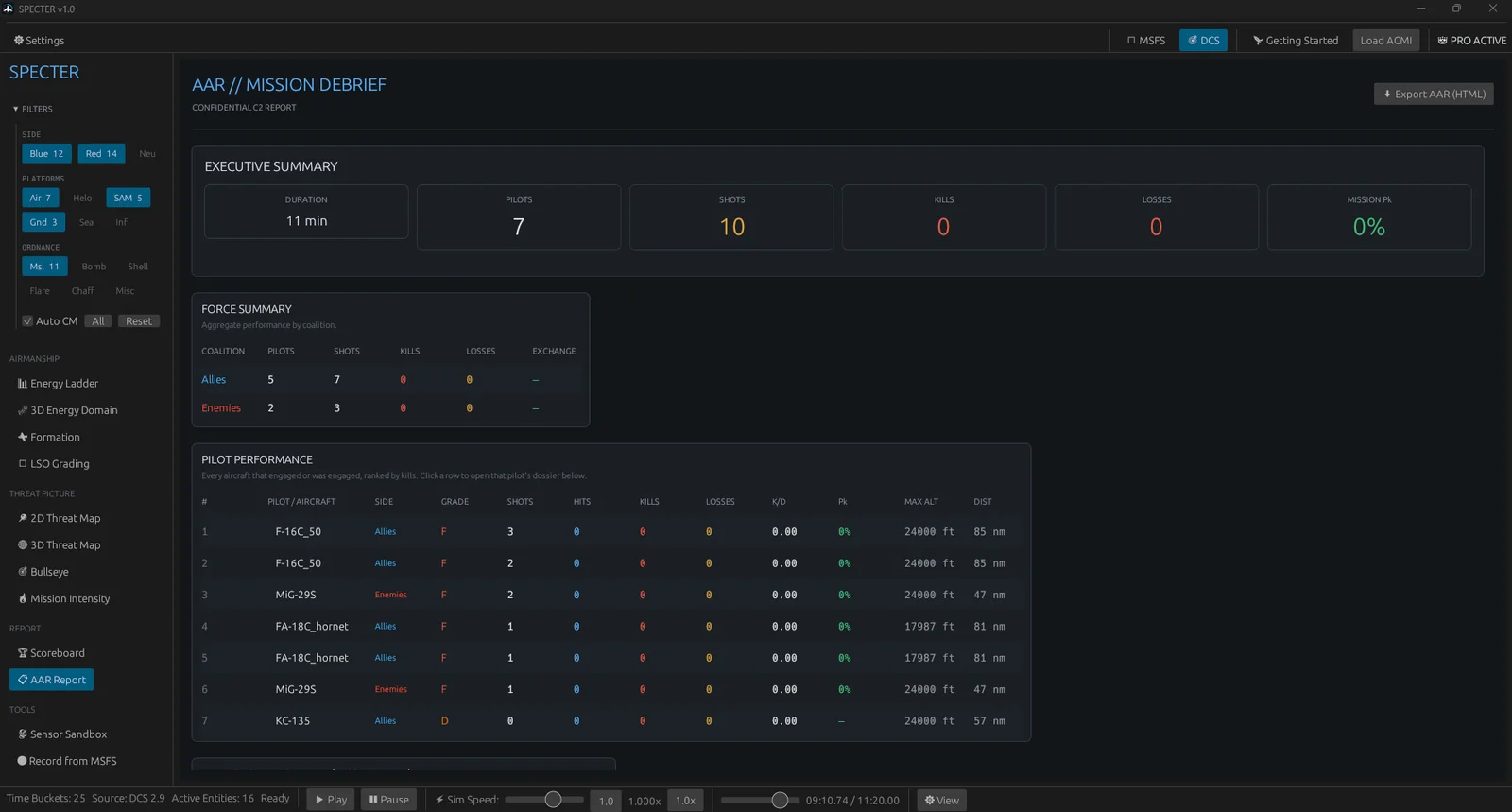Export AAR as HTML
1512x812 pixels.
click(1434, 95)
